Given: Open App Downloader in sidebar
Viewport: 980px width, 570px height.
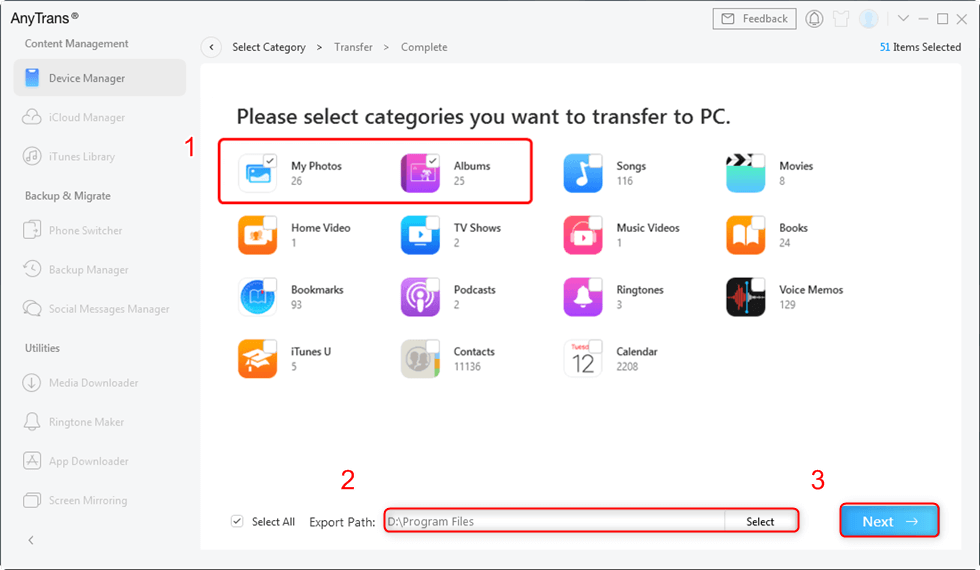Looking at the screenshot, I should [x=100, y=461].
